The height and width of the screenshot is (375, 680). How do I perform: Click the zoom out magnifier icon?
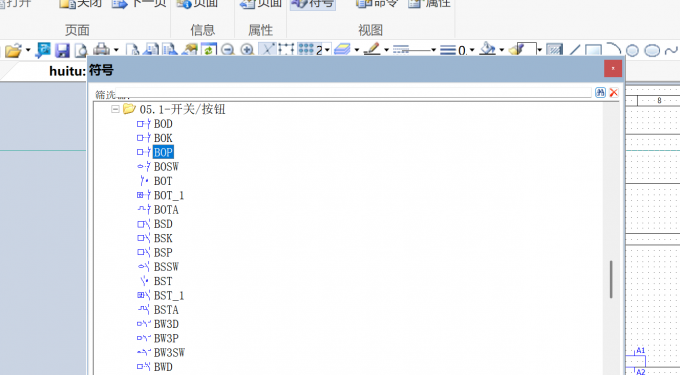pos(227,50)
